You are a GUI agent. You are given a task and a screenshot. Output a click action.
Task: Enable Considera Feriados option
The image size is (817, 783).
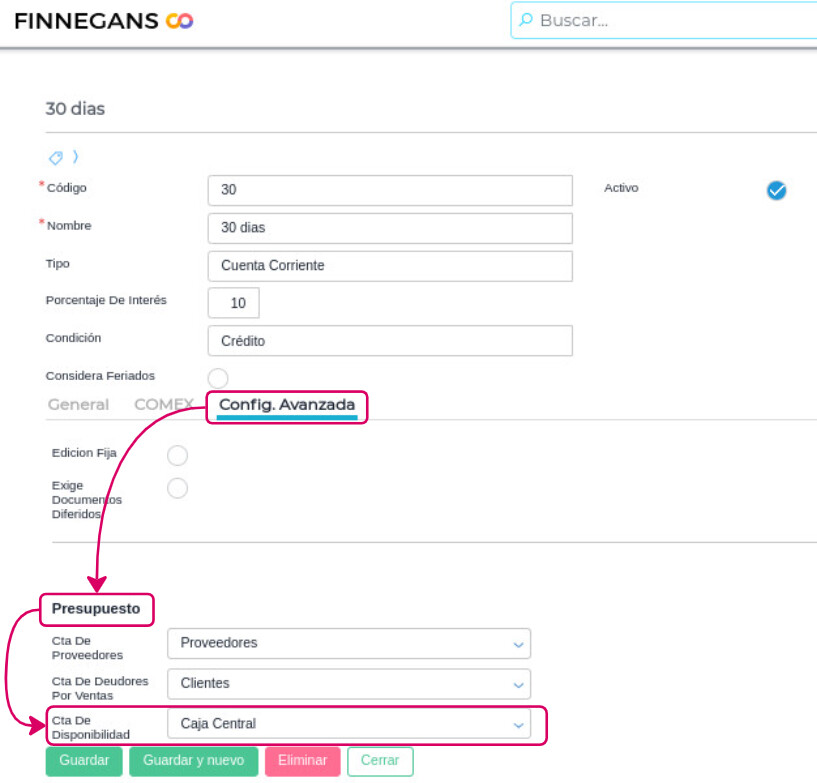point(218,378)
